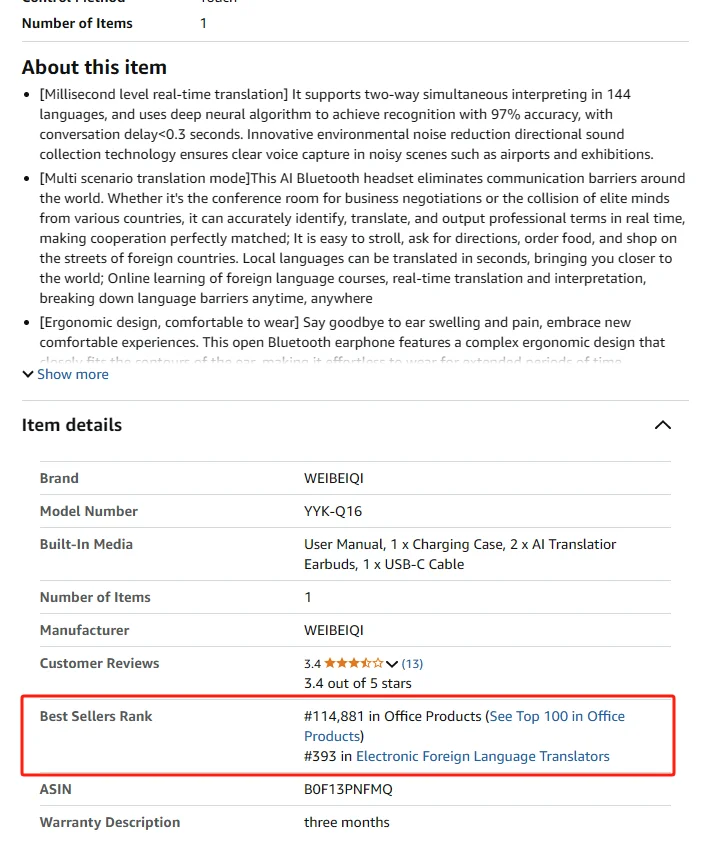
Task: Click the star rating icons
Action: [353, 663]
